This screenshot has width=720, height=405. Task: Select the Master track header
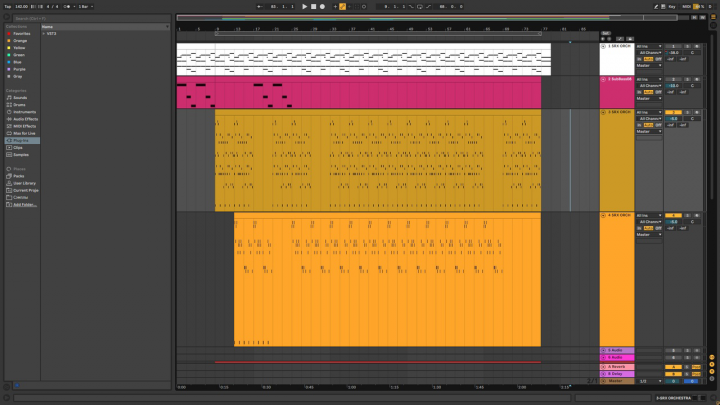click(617, 381)
